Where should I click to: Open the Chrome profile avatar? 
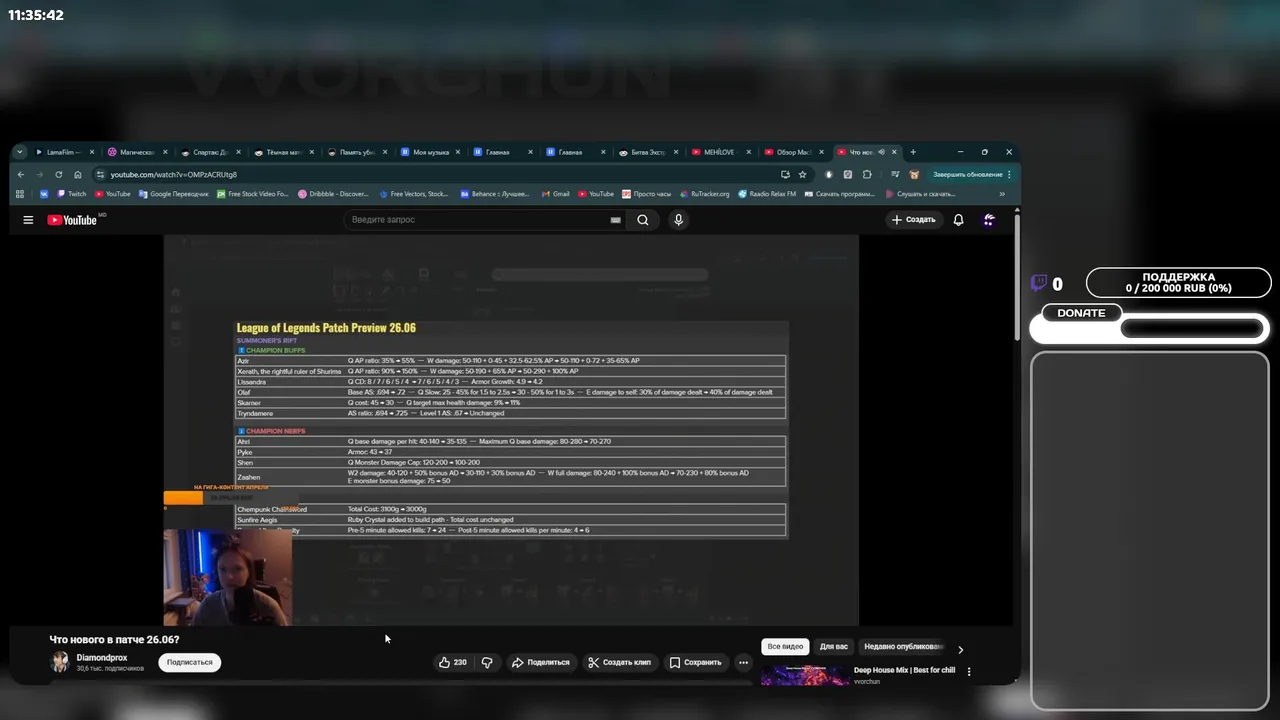click(x=913, y=174)
